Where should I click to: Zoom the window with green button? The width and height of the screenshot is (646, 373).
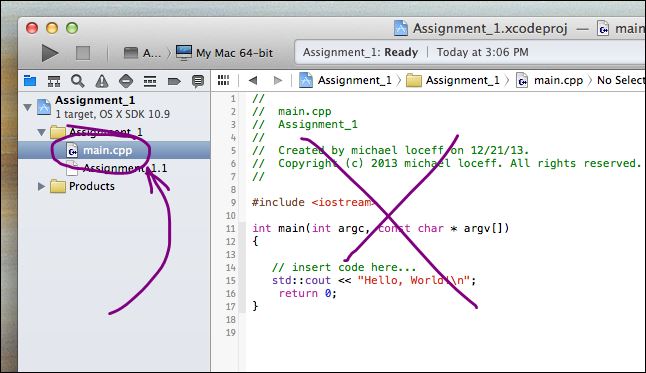tap(72, 28)
